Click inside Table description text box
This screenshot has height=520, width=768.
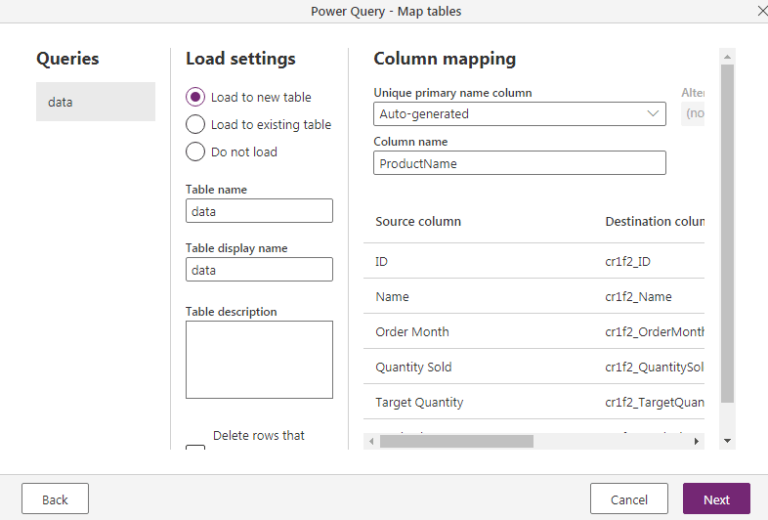pyautogui.click(x=259, y=359)
